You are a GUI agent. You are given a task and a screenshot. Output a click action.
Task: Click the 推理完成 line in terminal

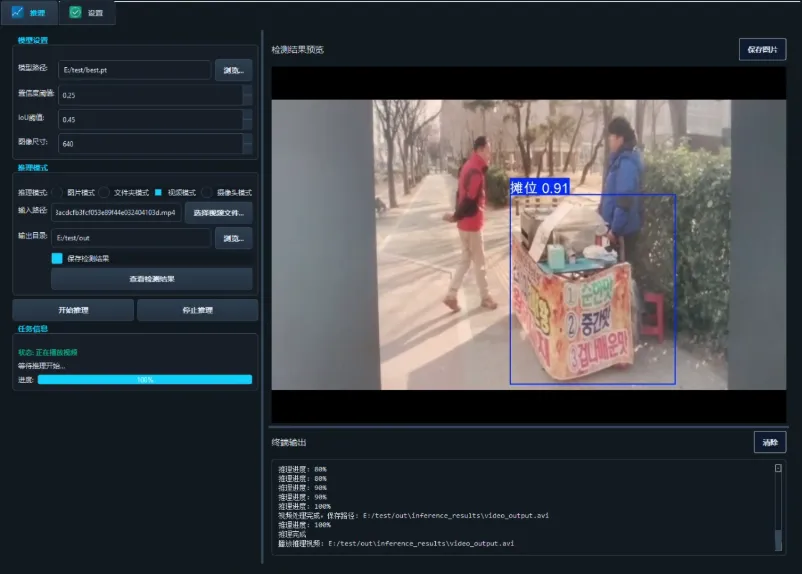tap(292, 534)
